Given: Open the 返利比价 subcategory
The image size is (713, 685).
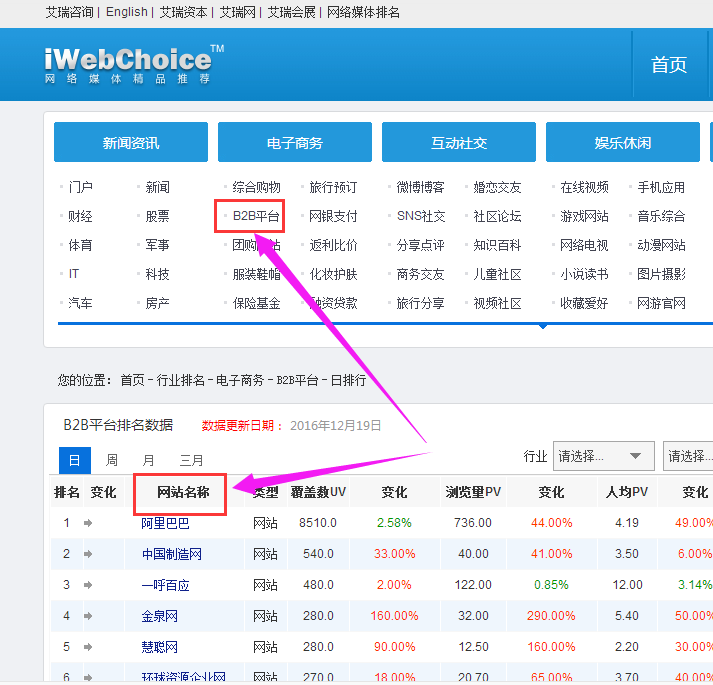Looking at the screenshot, I should pyautogui.click(x=333, y=245).
